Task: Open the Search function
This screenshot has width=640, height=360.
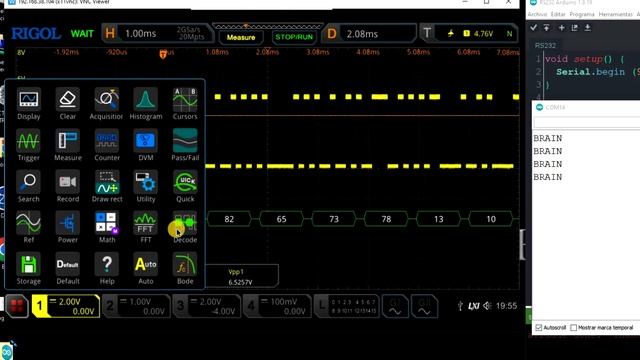Action: coord(29,182)
